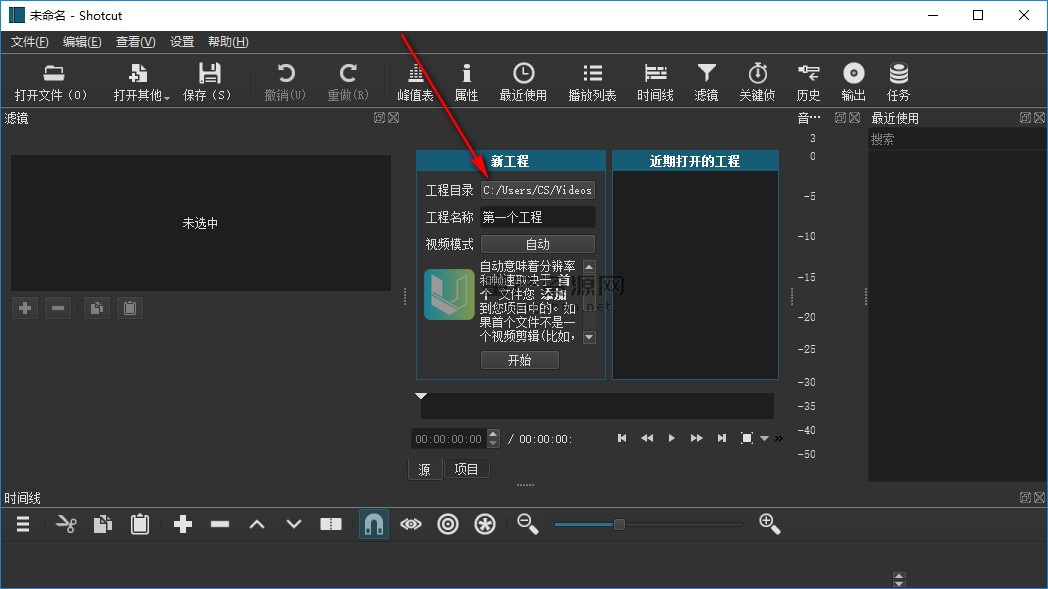Remove selected filter with minus button

pos(57,308)
